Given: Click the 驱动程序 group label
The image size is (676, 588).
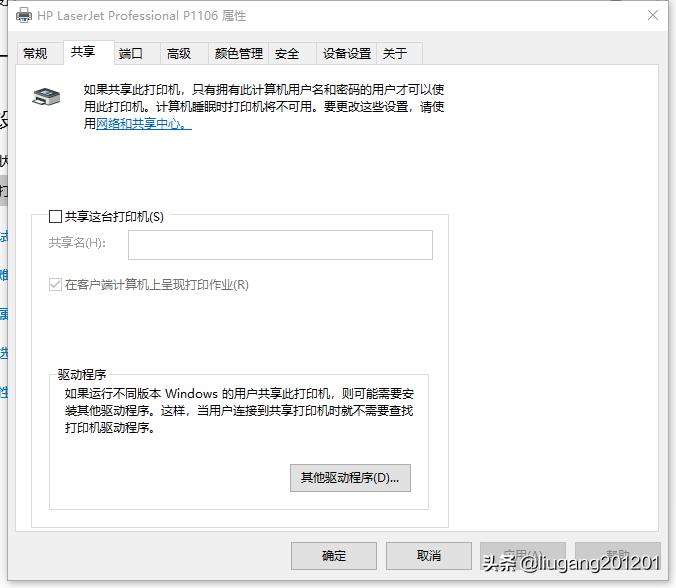Looking at the screenshot, I should [x=82, y=375].
